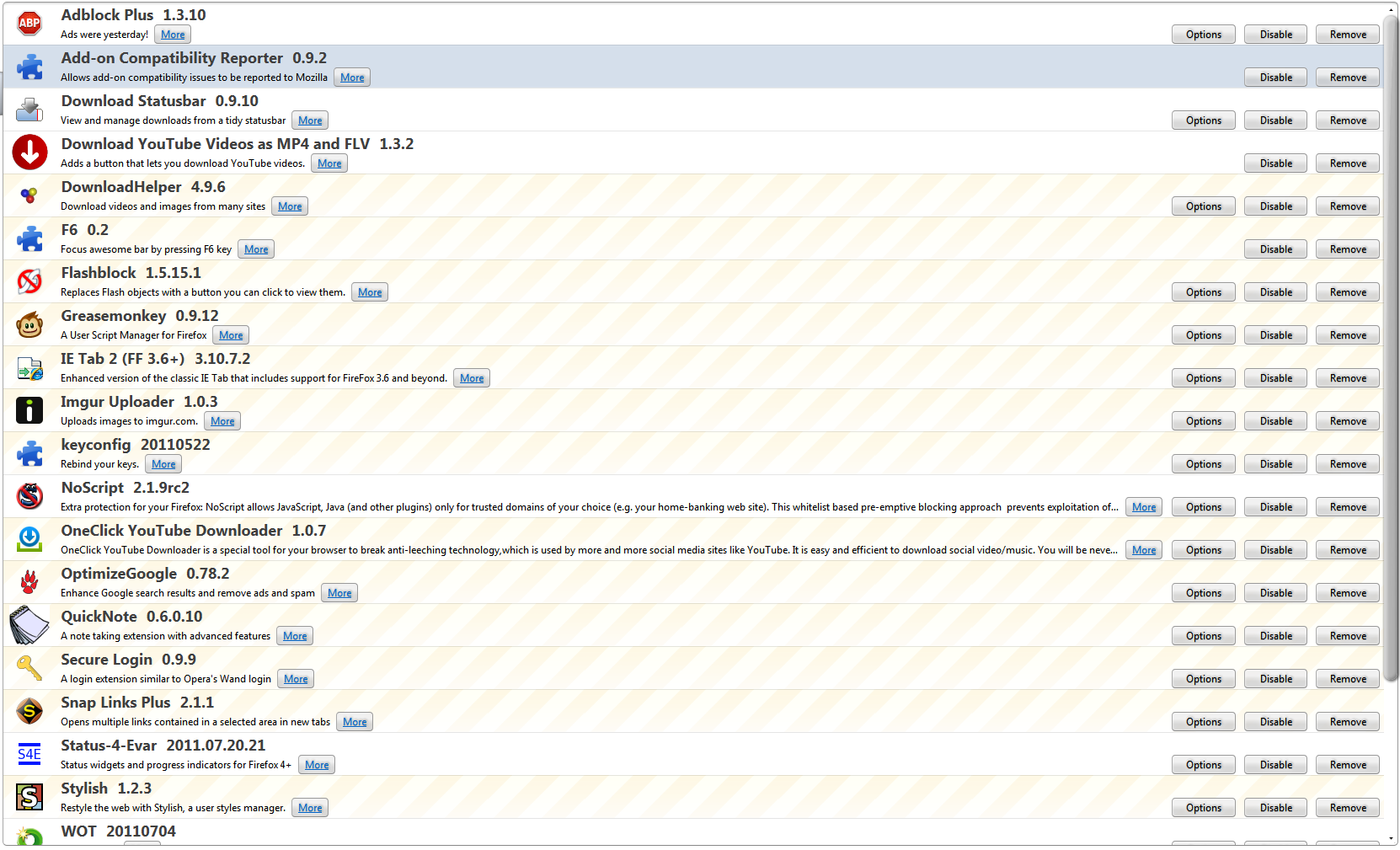Disable the Add-on Compatibility Reporter

1275,78
